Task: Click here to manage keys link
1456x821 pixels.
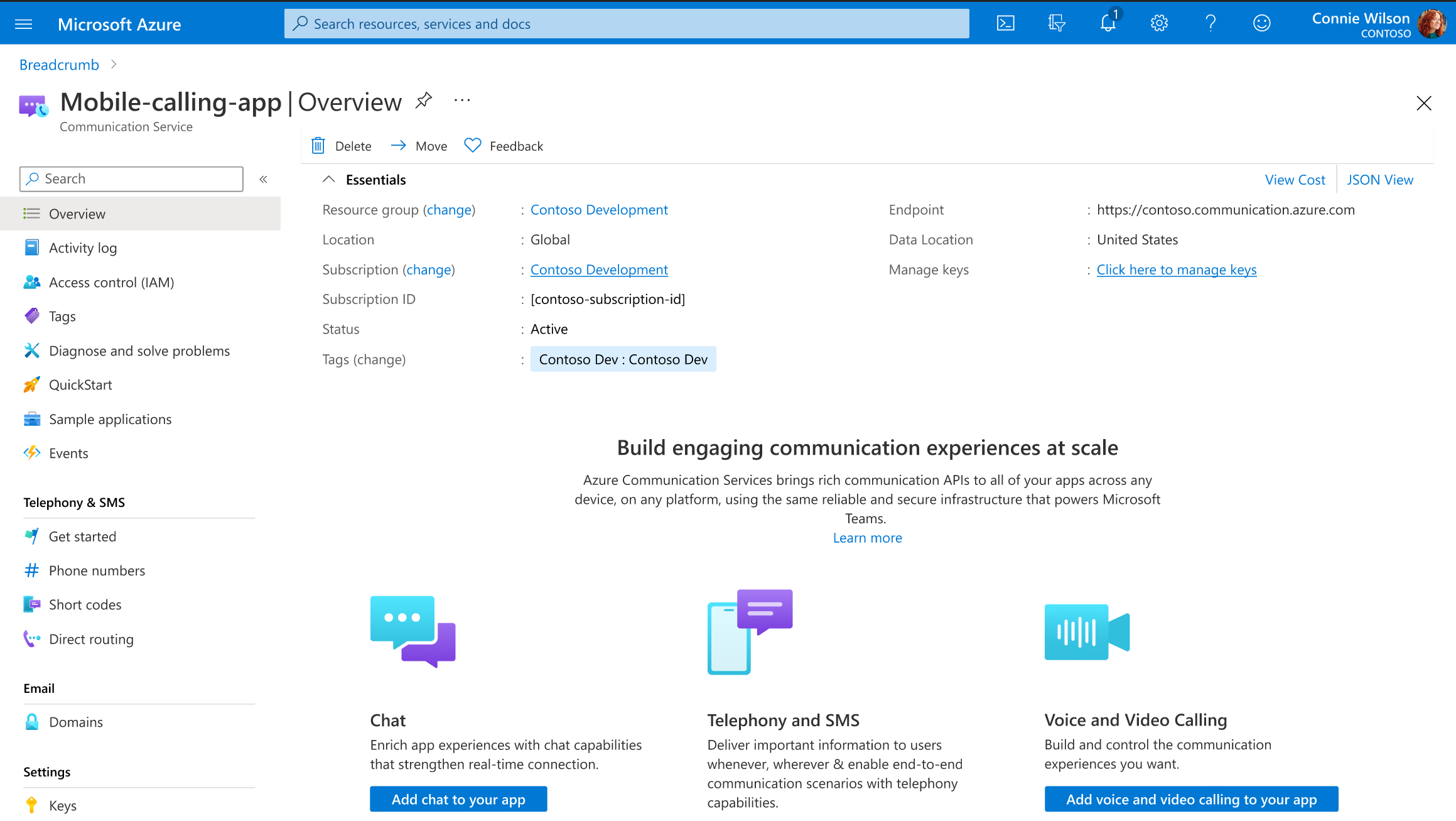Action: tap(1176, 269)
